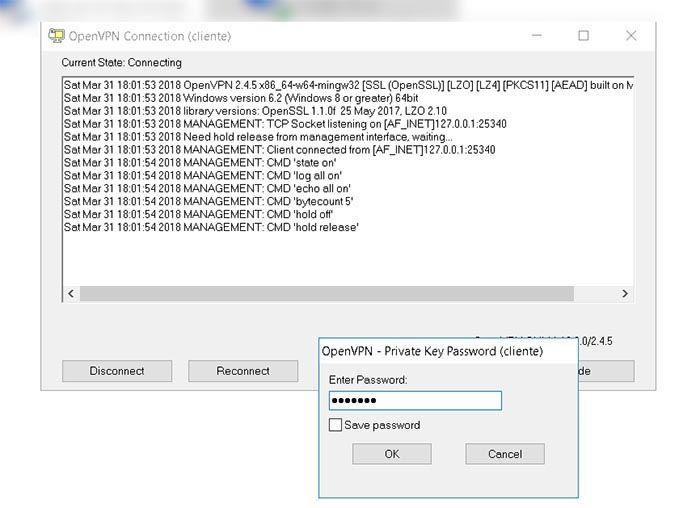700x508 pixels.
Task: Click 'Current State: Connecting' status text
Action: pyautogui.click(x=121, y=62)
